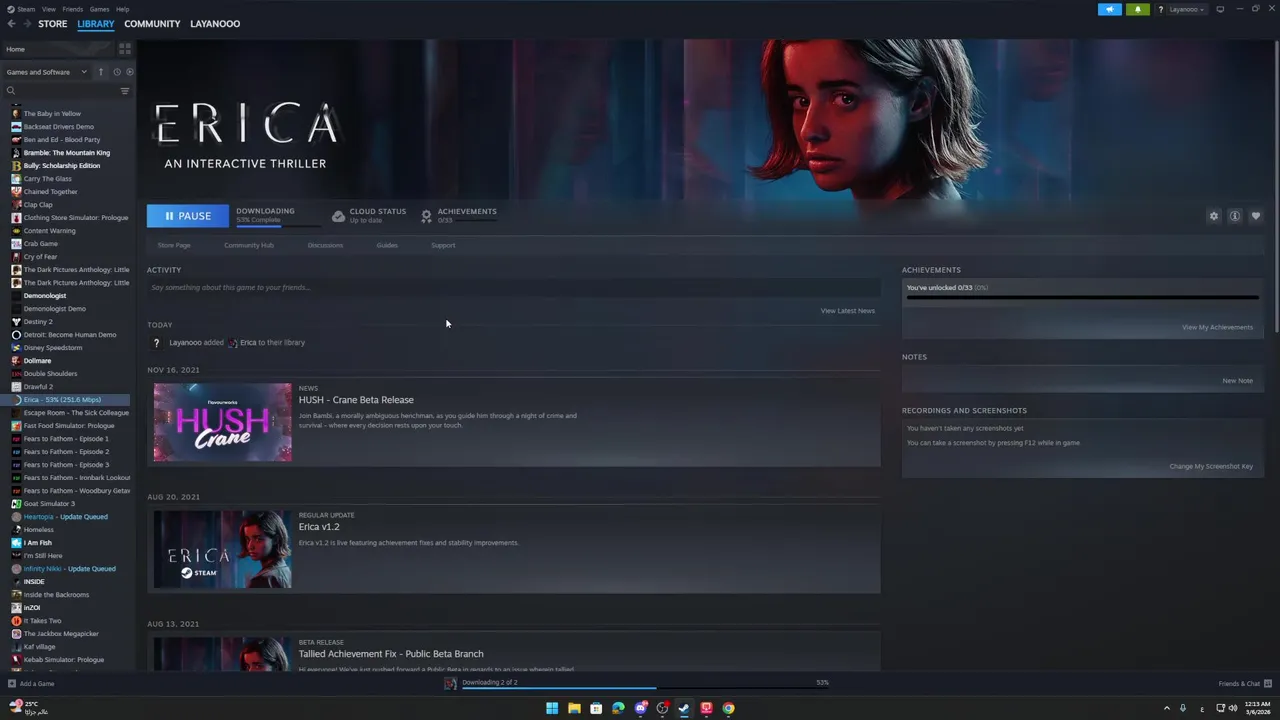Open the View menu
The width and height of the screenshot is (1280, 720).
pos(48,9)
